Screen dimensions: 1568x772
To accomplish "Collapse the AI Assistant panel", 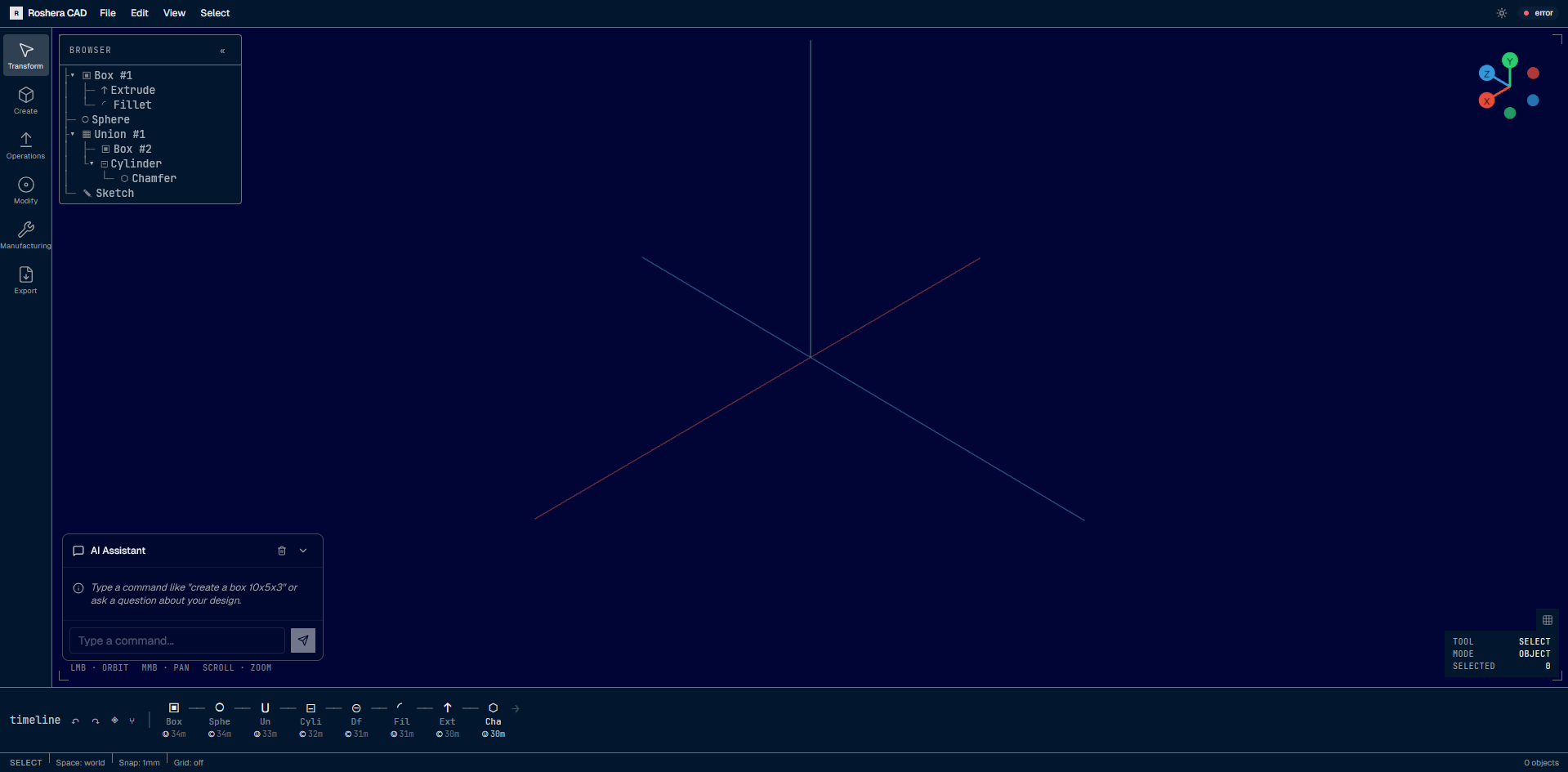I will [303, 551].
